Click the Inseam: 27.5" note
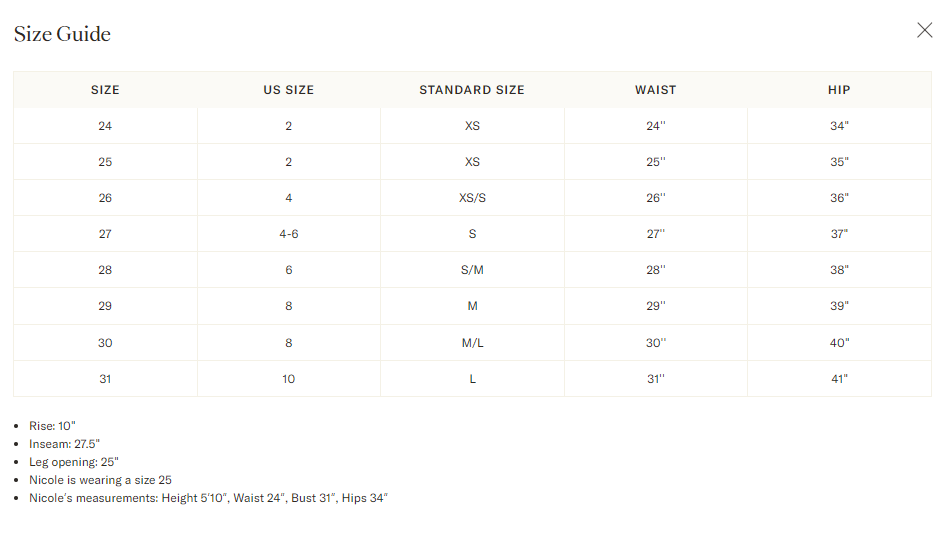Image resolution: width=951 pixels, height=547 pixels. pyautogui.click(x=64, y=444)
